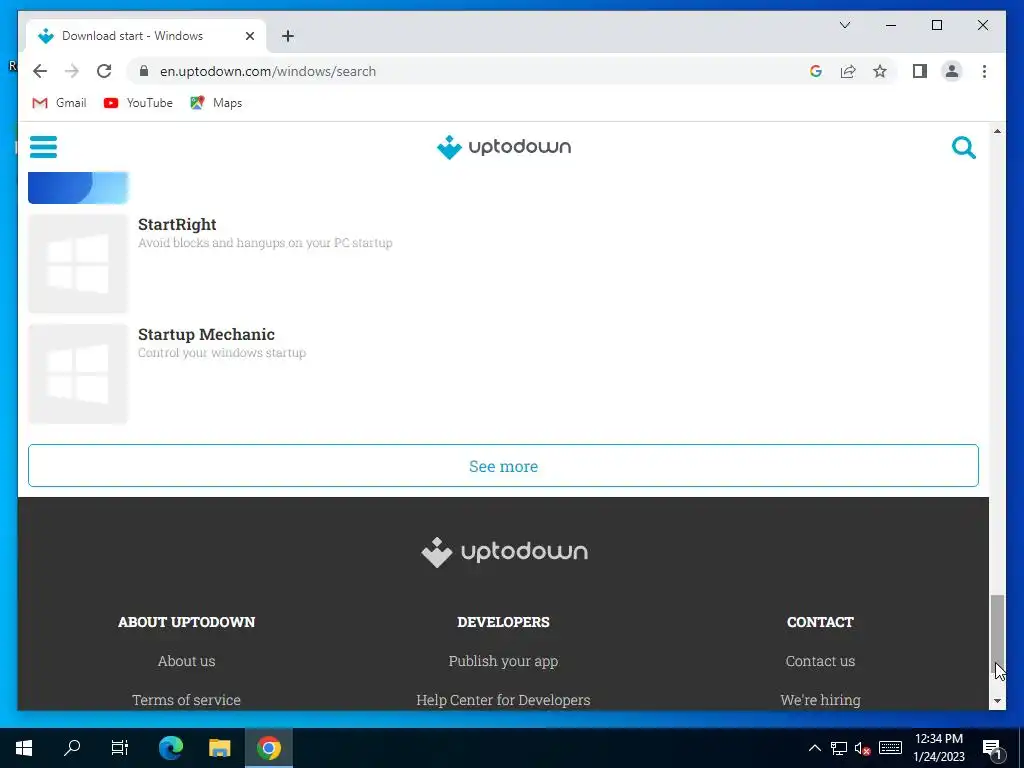Click the muted volume tray icon

tap(863, 748)
